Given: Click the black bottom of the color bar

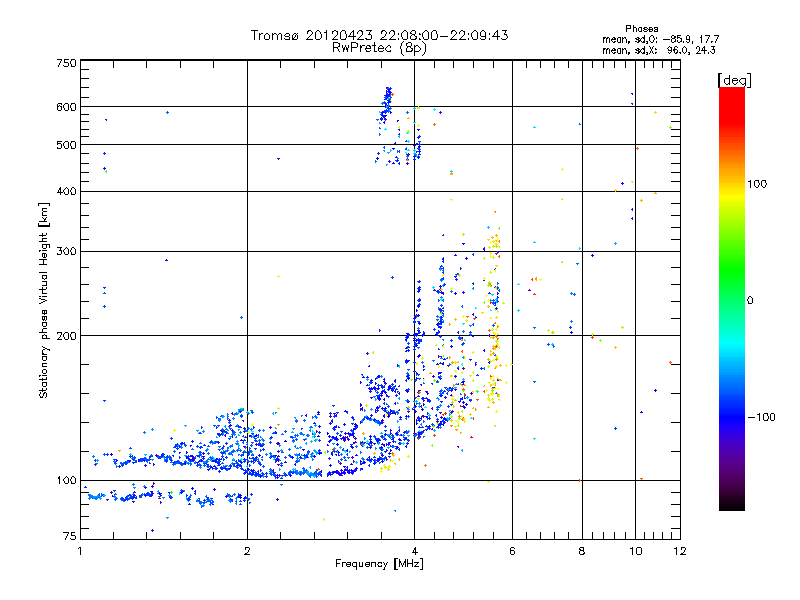Looking at the screenshot, I should (732, 503).
